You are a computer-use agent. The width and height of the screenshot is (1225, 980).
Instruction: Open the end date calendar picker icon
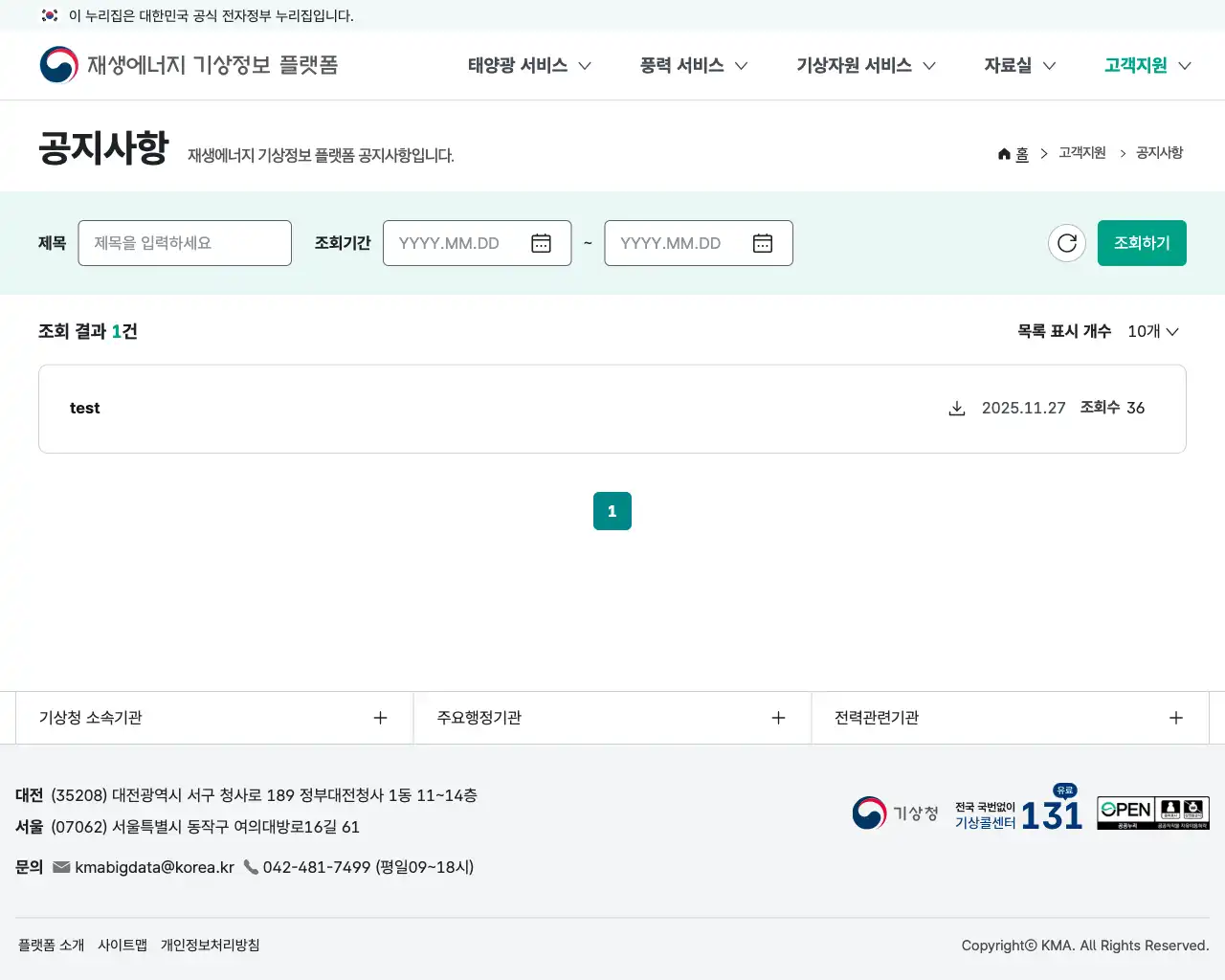[762, 243]
